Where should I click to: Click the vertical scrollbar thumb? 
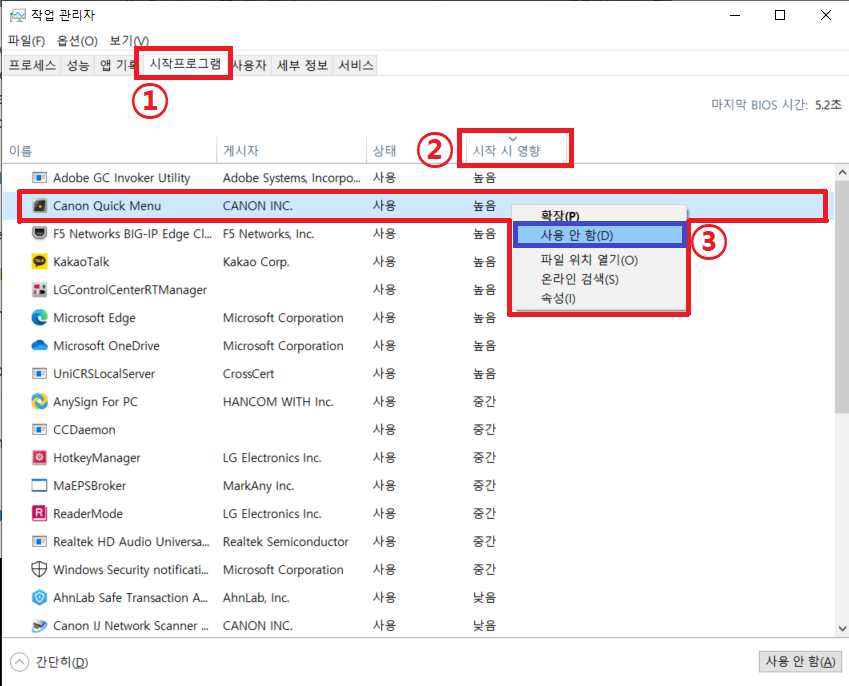pyautogui.click(x=842, y=297)
